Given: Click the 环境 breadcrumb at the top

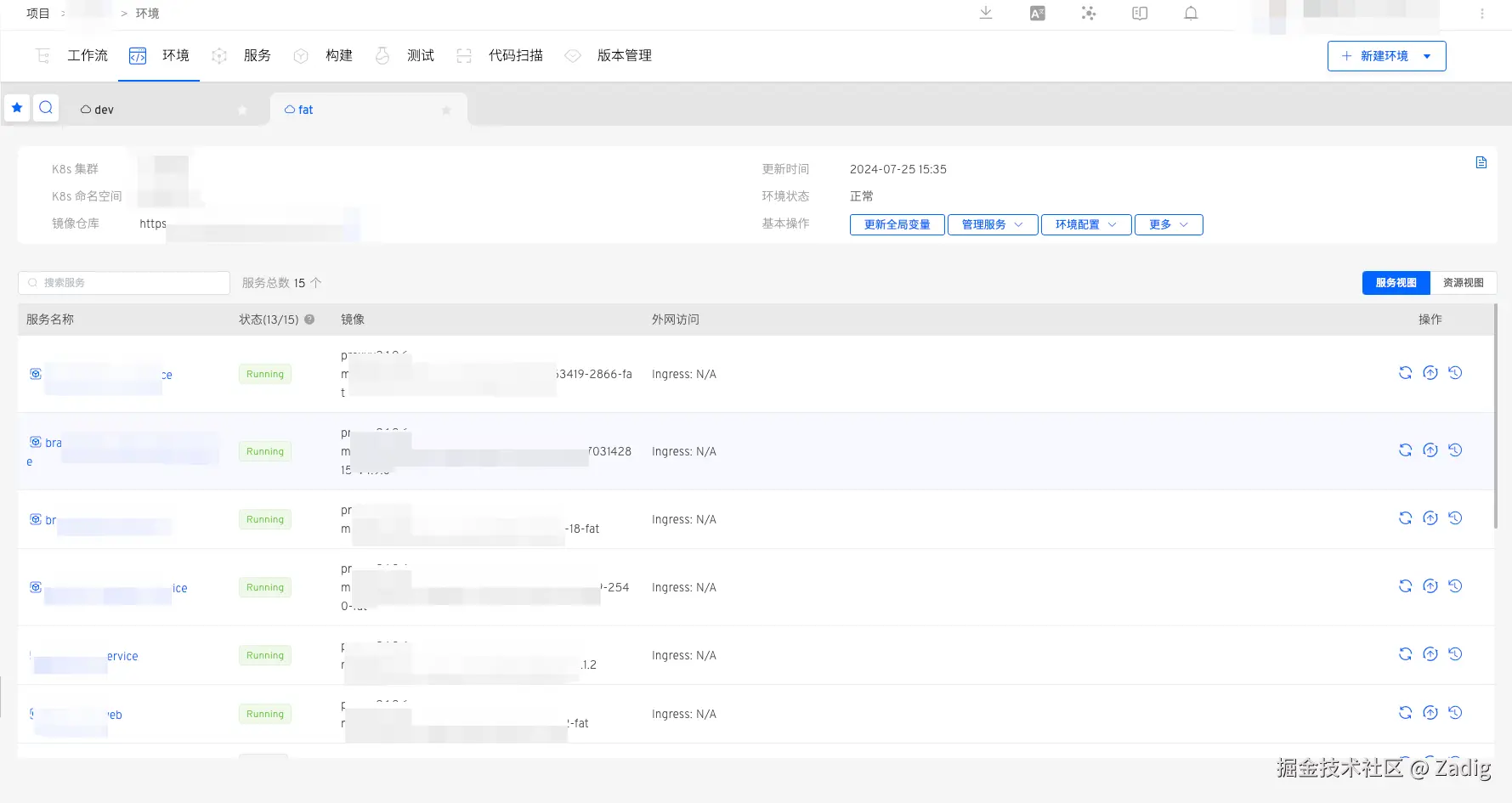Looking at the screenshot, I should click(148, 14).
